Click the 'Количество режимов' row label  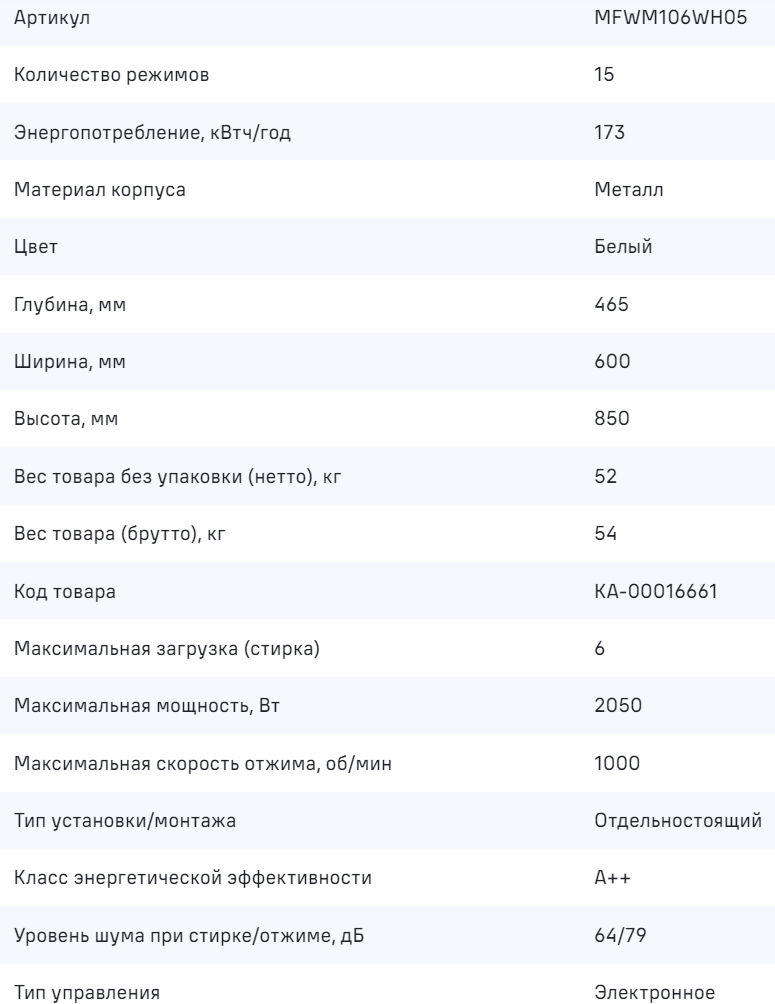click(x=112, y=77)
